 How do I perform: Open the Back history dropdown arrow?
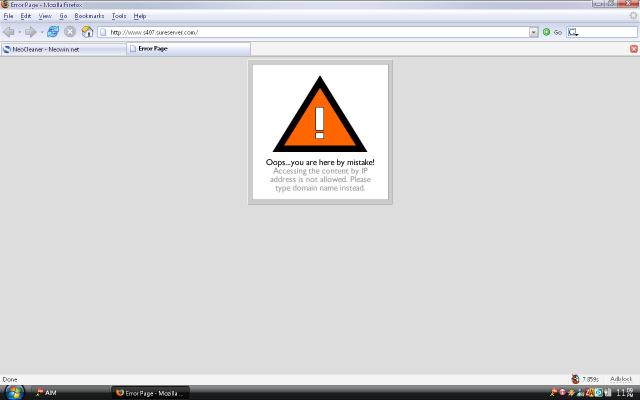pos(19,32)
